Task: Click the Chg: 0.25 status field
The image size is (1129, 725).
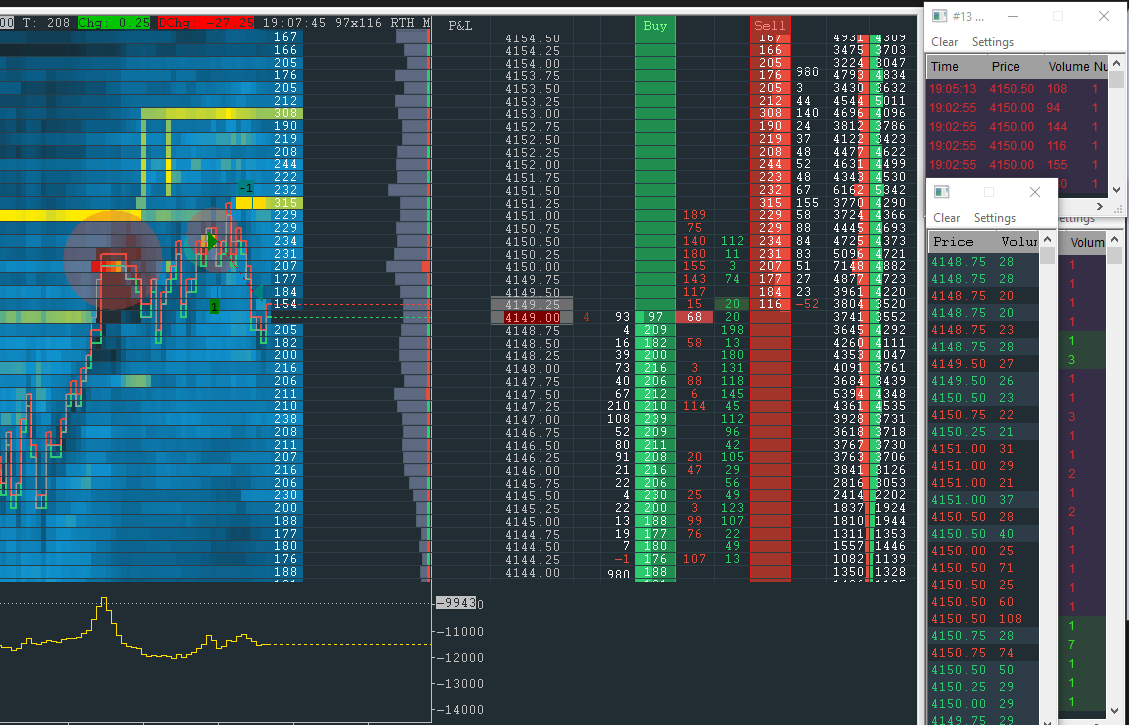Action: pos(114,23)
